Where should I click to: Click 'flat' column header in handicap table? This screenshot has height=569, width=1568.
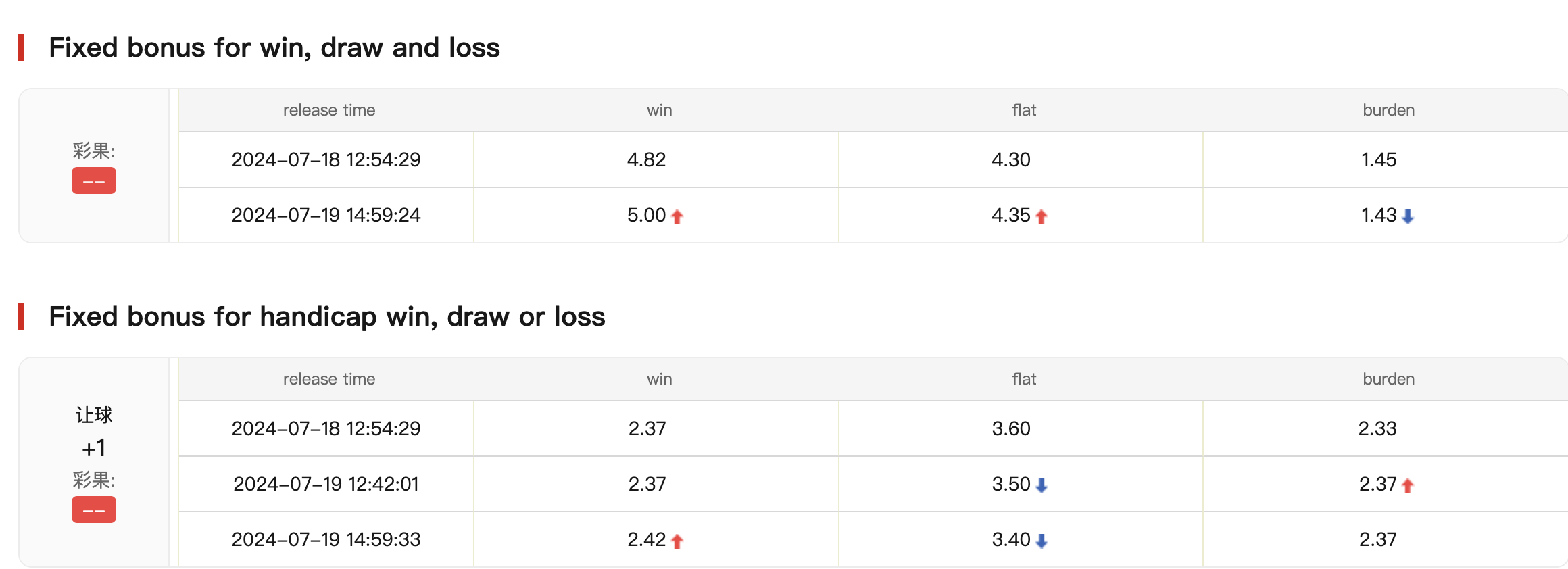pos(1024,379)
